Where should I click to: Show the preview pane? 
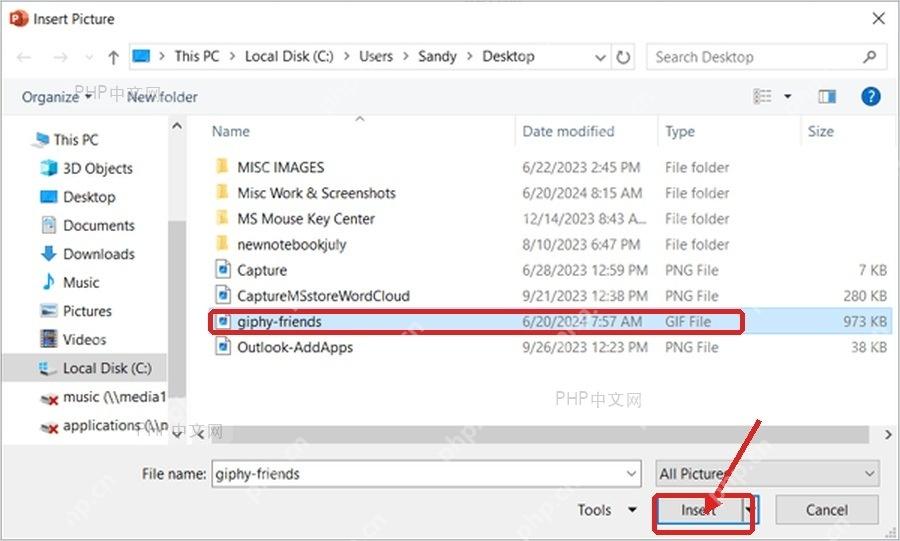(827, 96)
